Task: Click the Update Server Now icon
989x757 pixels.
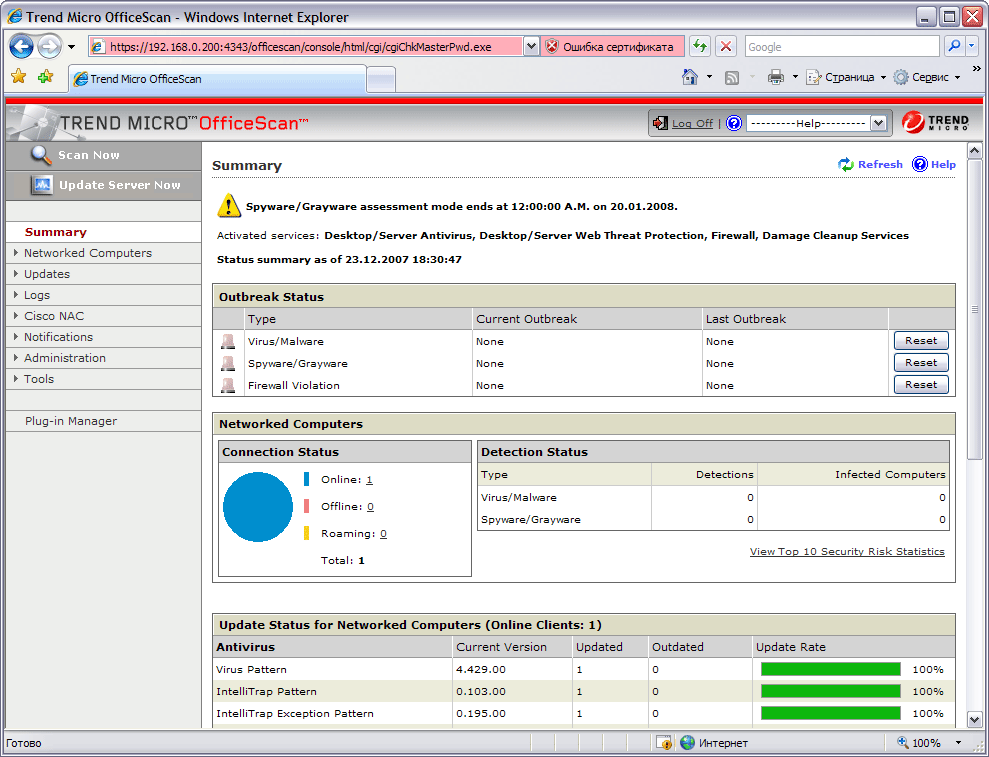Action: 42,185
